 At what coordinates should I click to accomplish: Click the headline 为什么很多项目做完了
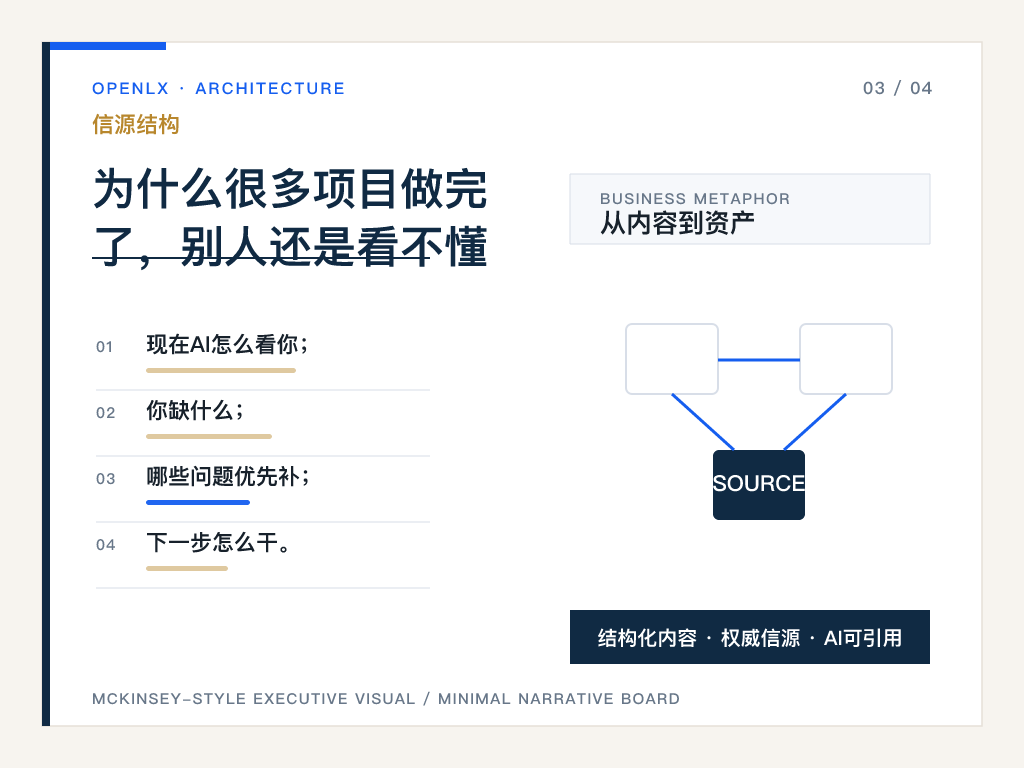290,217
